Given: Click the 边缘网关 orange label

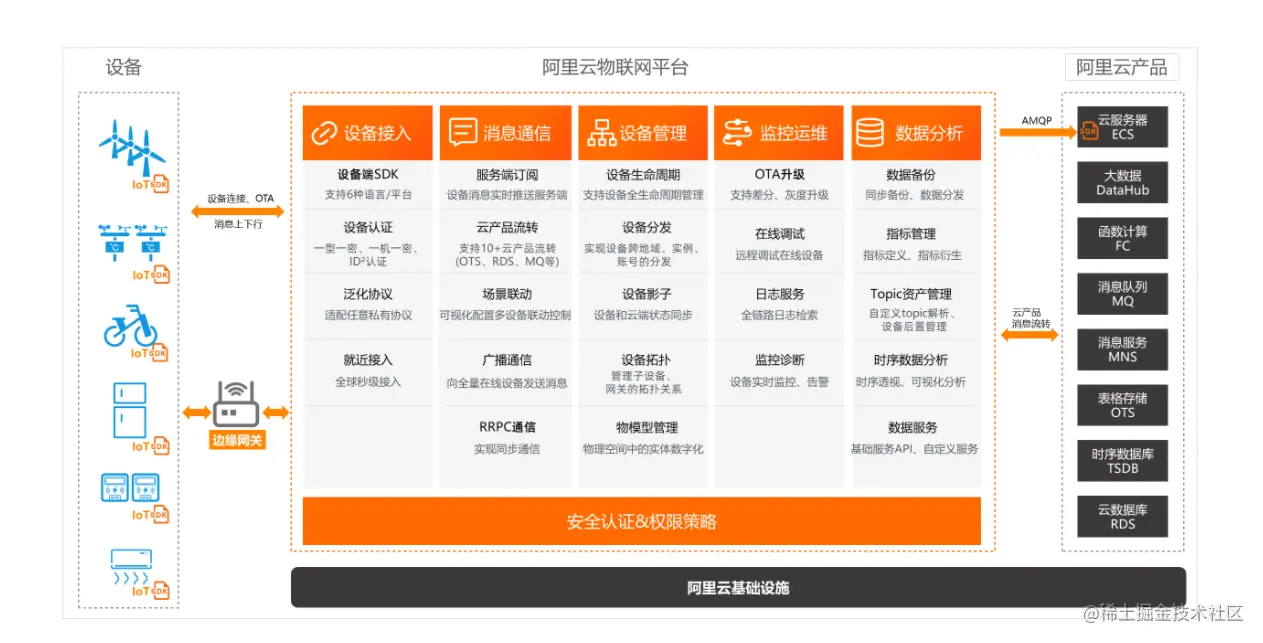Looking at the screenshot, I should point(237,439).
